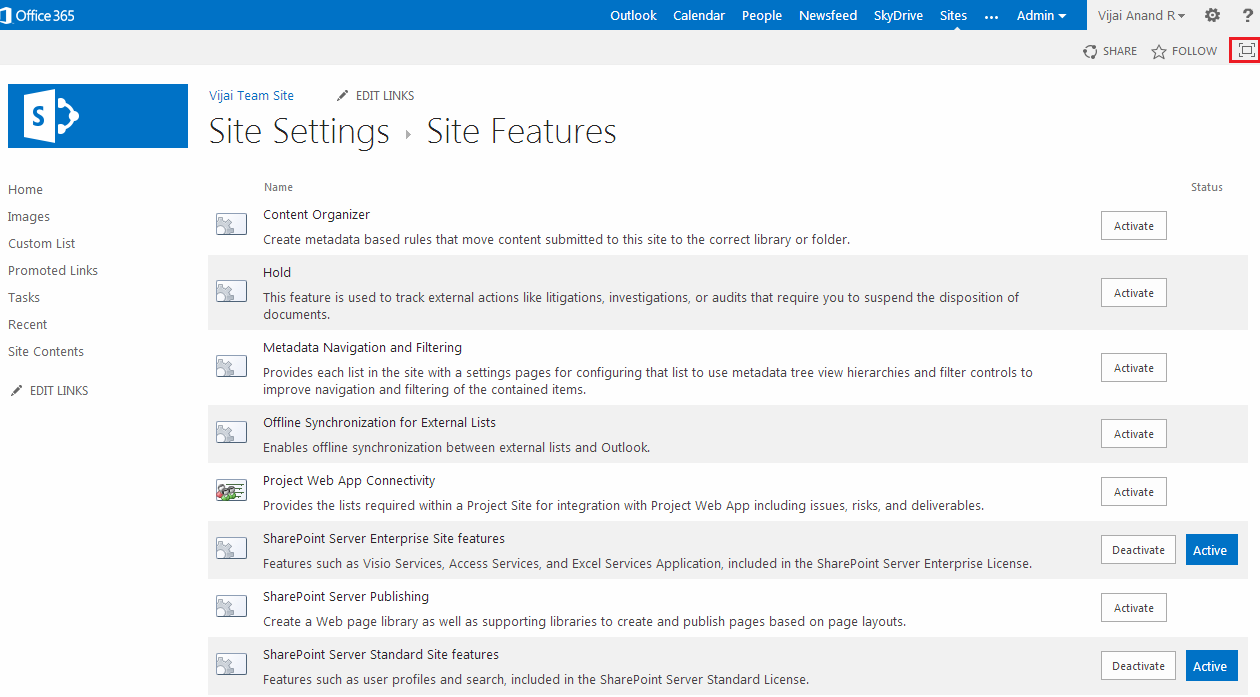Open the settings gear icon
The image size is (1260, 697).
click(1212, 15)
